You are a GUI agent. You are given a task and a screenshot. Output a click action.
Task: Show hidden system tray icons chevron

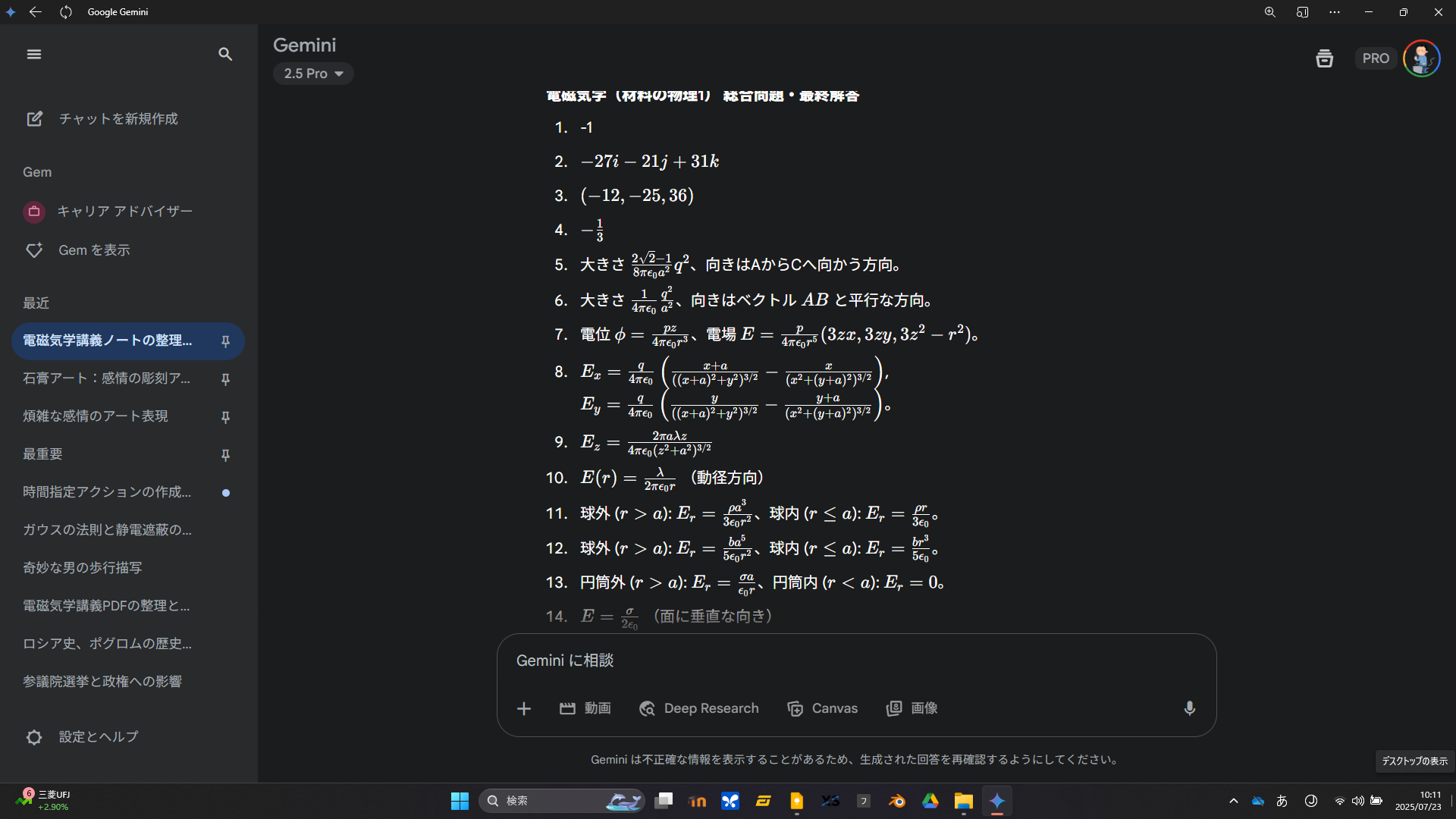tap(1234, 801)
